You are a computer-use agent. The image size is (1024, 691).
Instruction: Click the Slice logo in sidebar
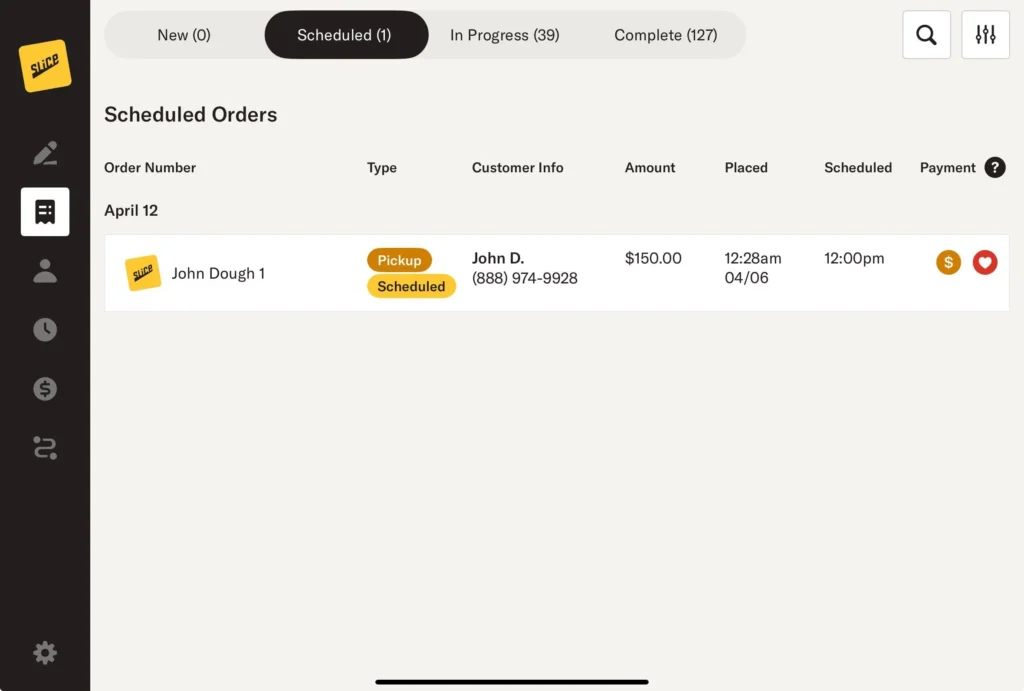pyautogui.click(x=45, y=66)
